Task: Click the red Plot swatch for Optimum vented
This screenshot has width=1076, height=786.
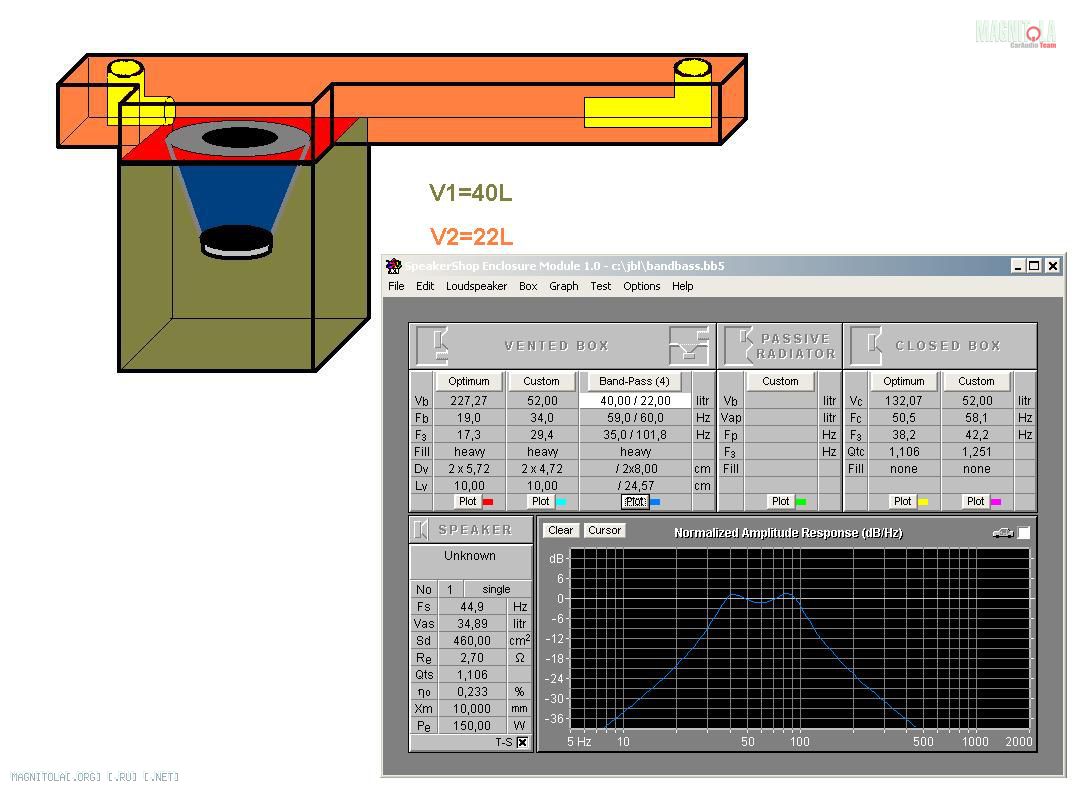Action: [488, 502]
